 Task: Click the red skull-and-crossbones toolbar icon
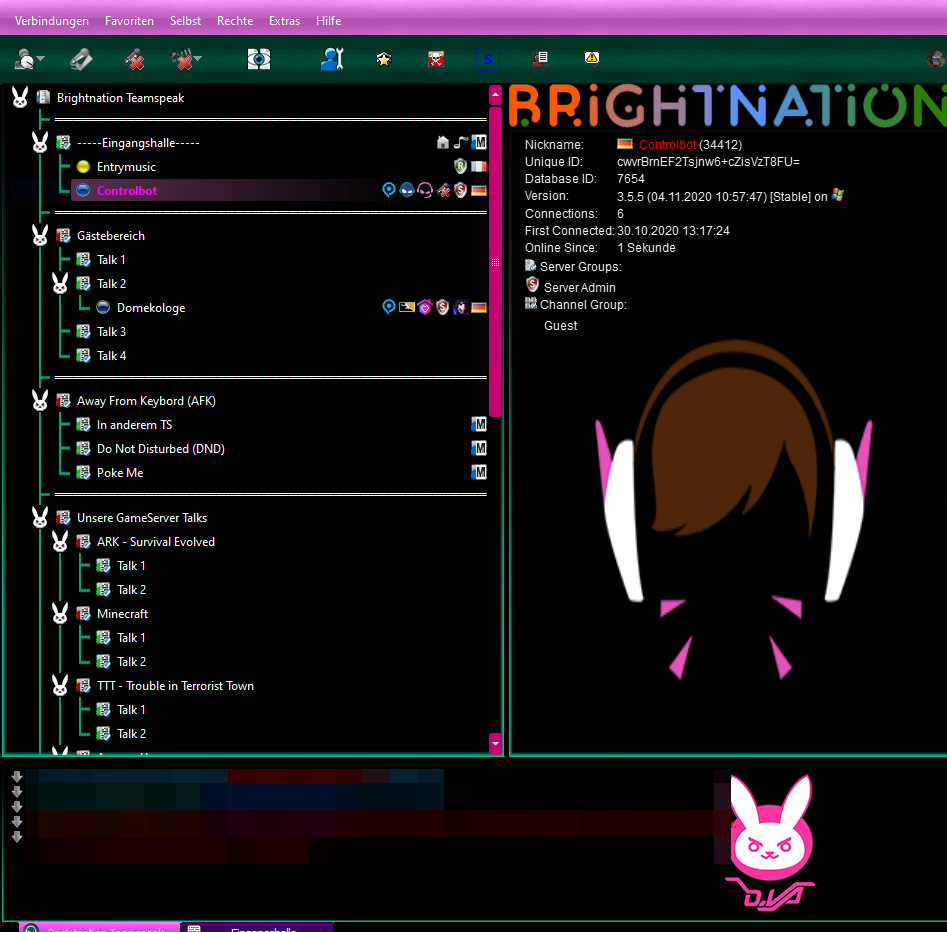pos(435,59)
